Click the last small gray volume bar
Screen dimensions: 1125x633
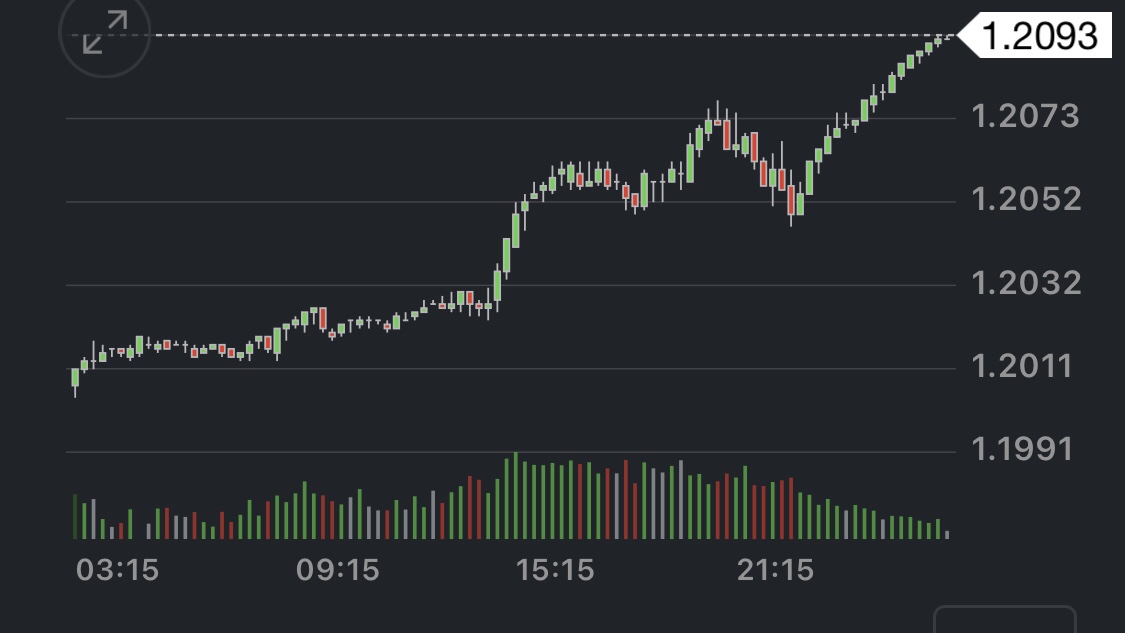pos(947,534)
